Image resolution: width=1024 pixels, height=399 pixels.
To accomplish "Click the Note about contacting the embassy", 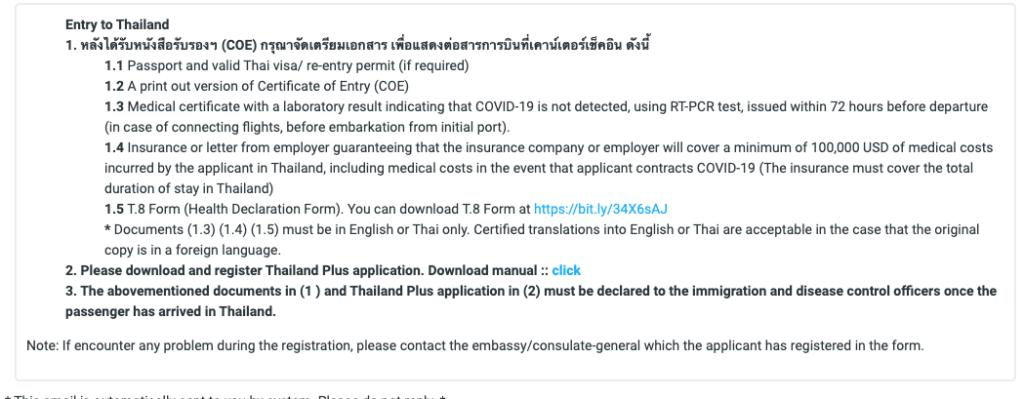I will [475, 345].
